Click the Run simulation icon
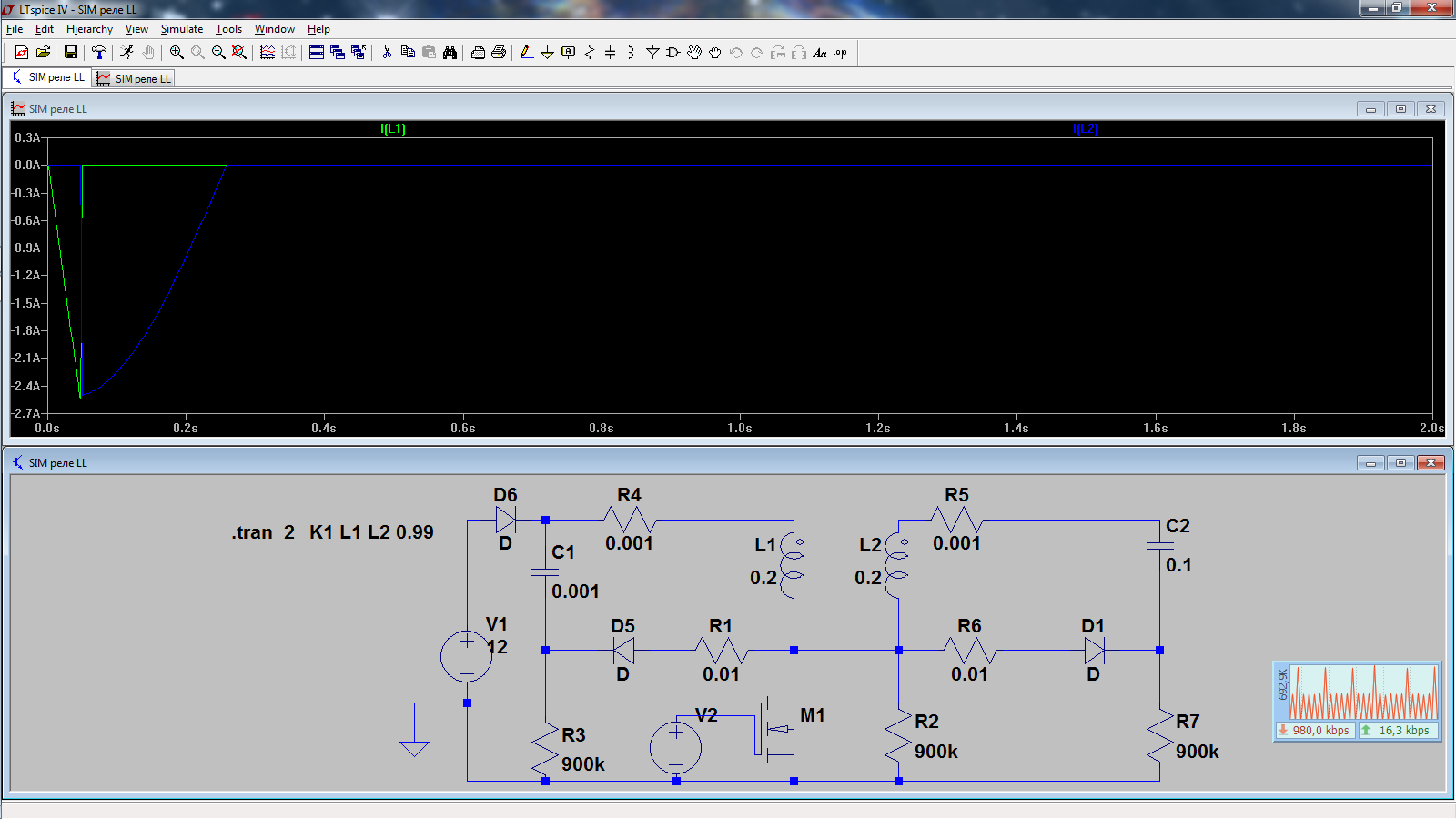 (126, 53)
